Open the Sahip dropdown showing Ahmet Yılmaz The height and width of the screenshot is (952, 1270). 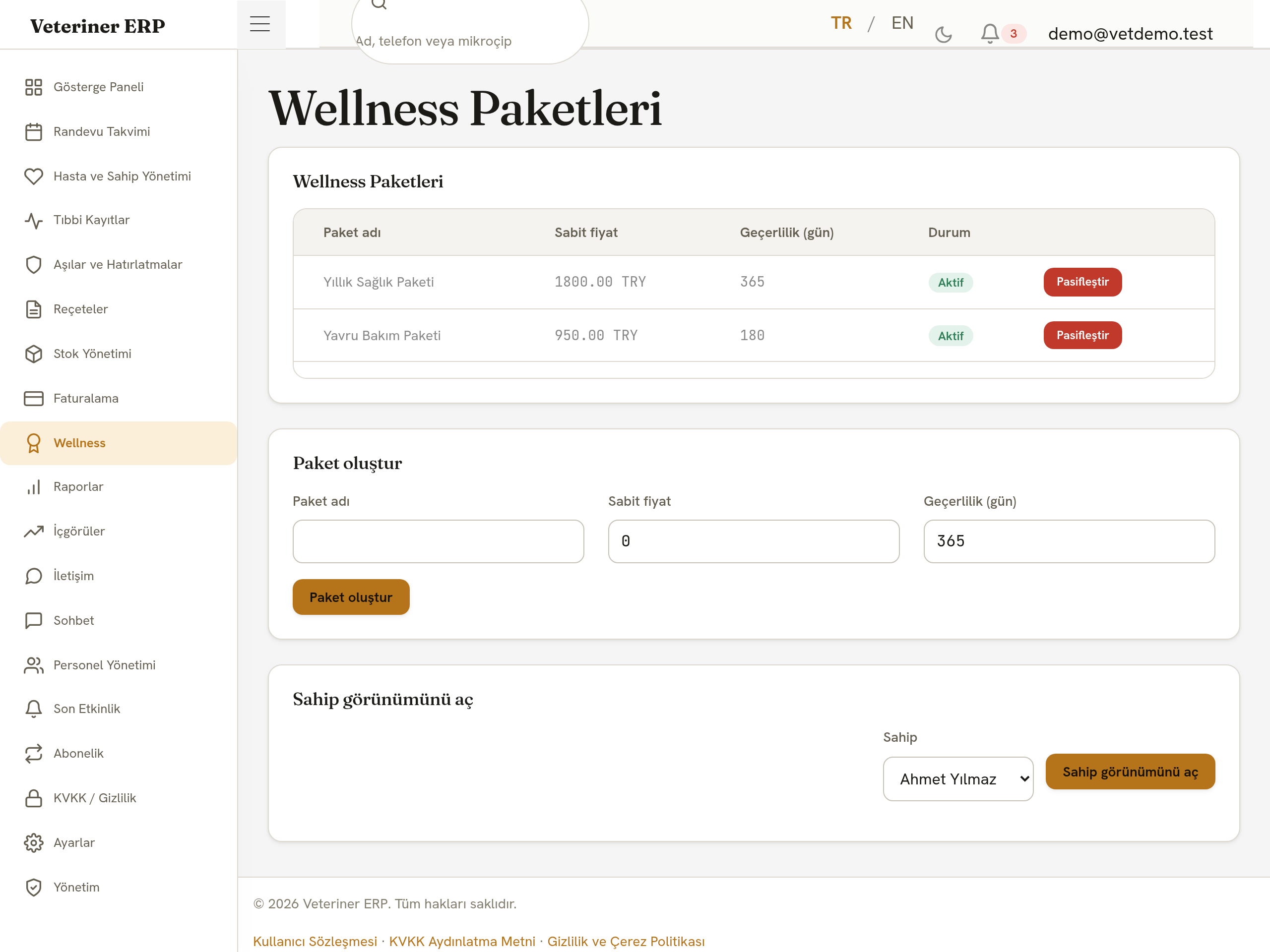click(957, 778)
